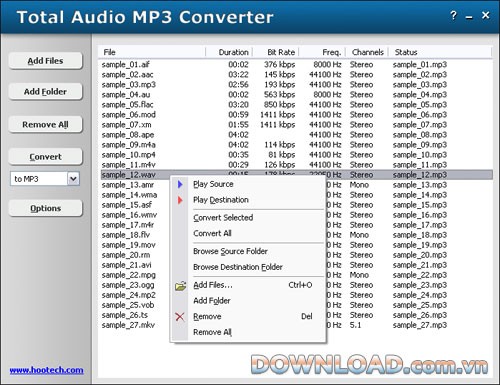Sort by the Channels column header
Image resolution: width=500 pixels, height=385 pixels.
(x=367, y=52)
